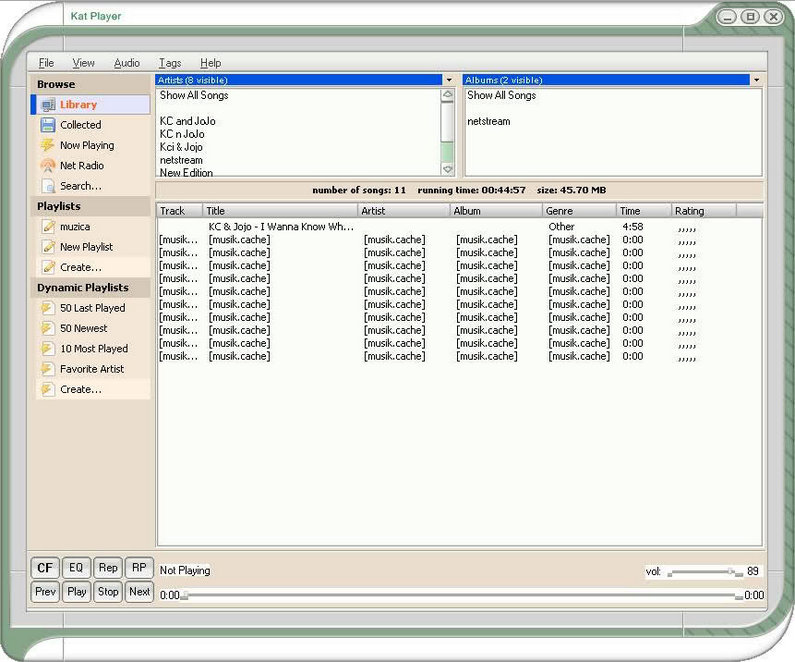Open the 50 Newest dynamic playlist

84,328
